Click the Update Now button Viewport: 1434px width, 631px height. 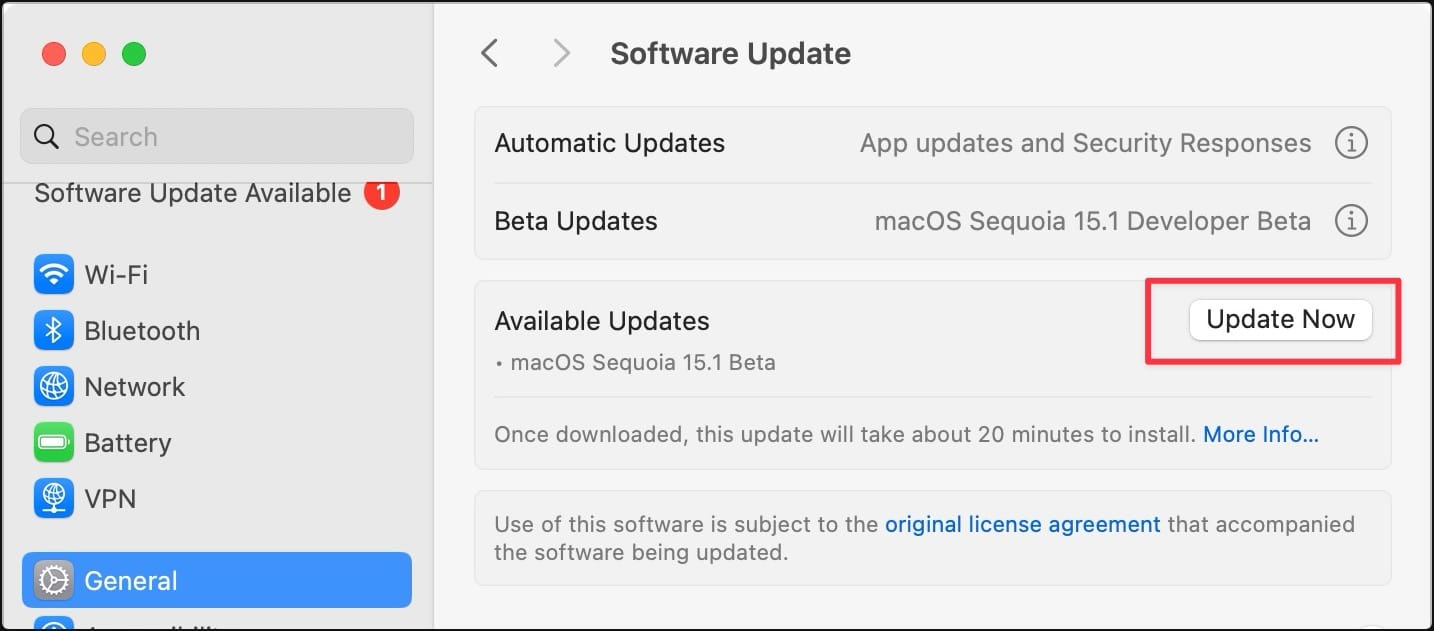click(x=1280, y=320)
